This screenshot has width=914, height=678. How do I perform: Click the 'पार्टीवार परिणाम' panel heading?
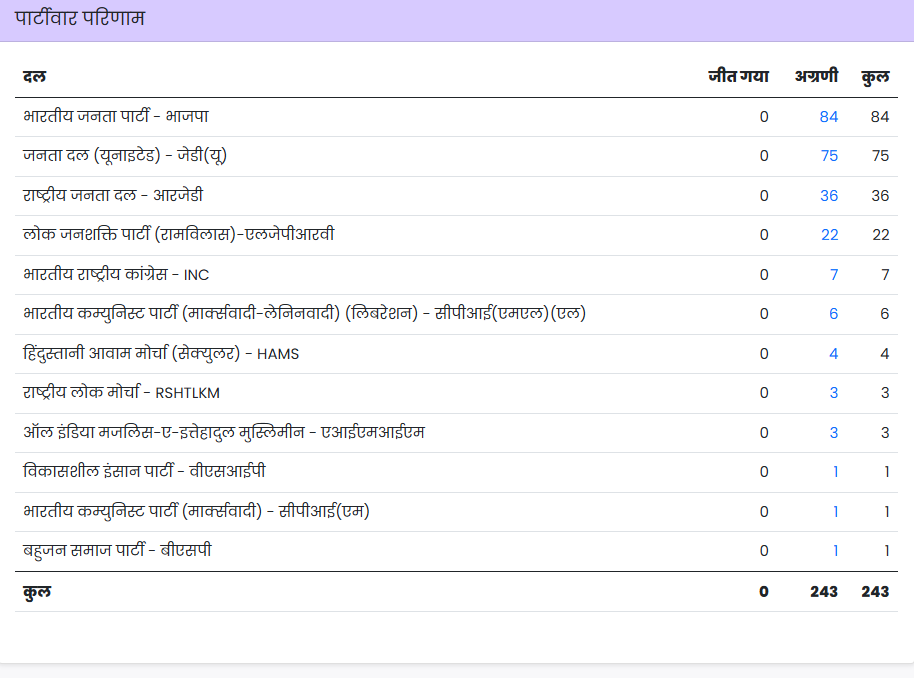click(80, 18)
